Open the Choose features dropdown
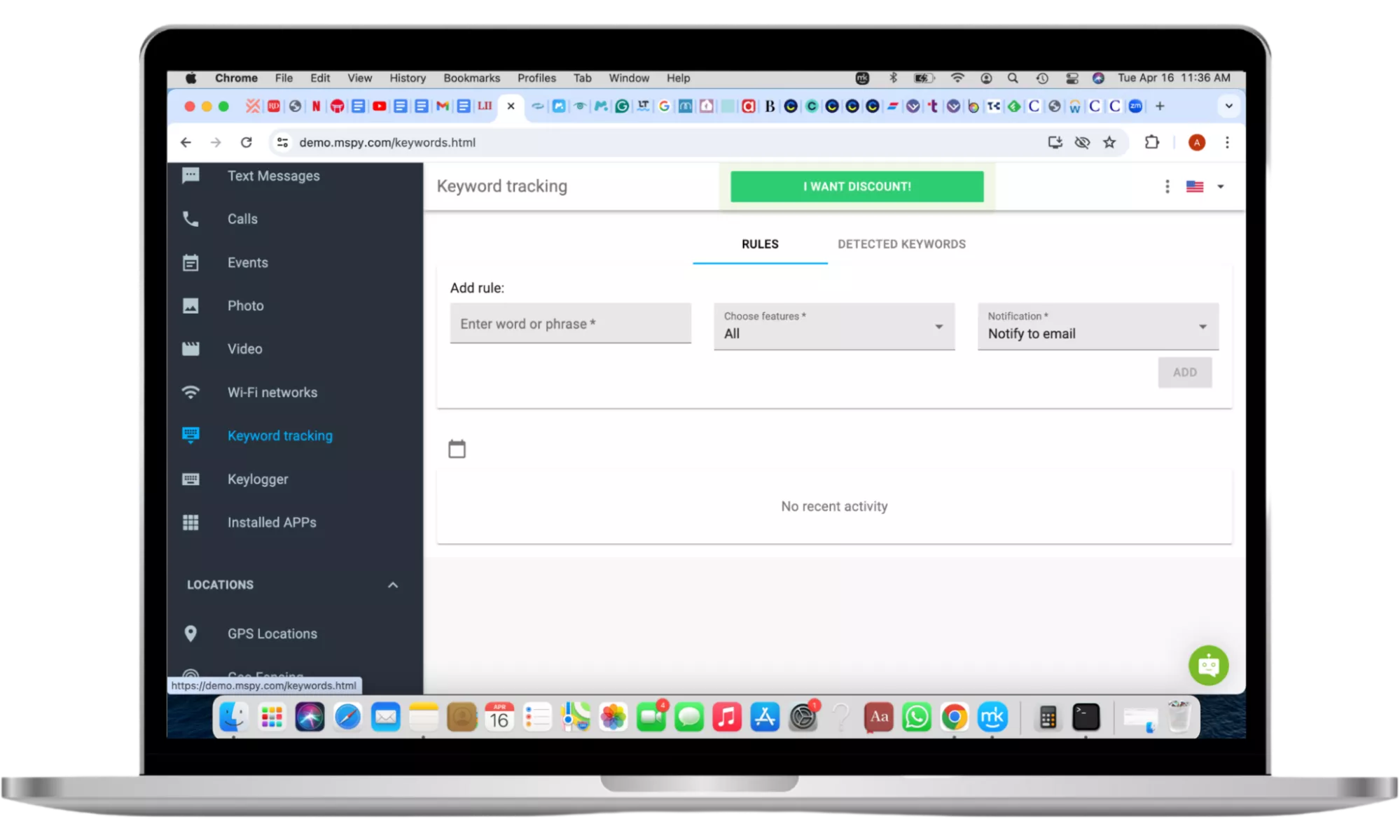The width and height of the screenshot is (1400, 840). coord(833,326)
